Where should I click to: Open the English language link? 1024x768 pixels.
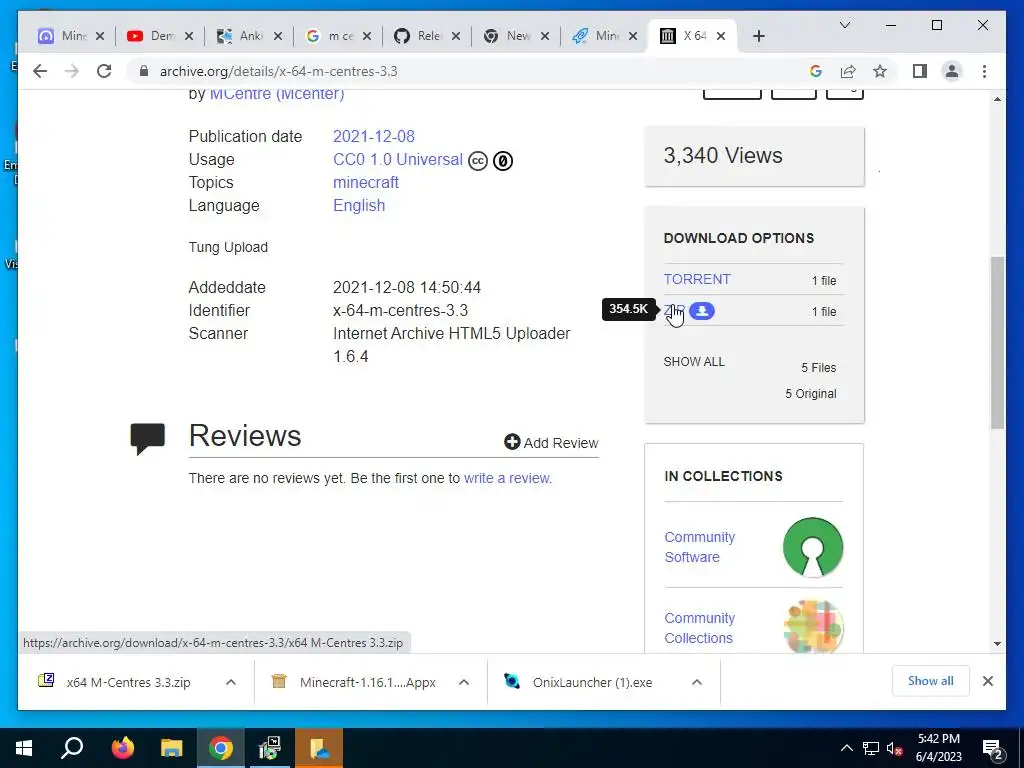(x=359, y=205)
